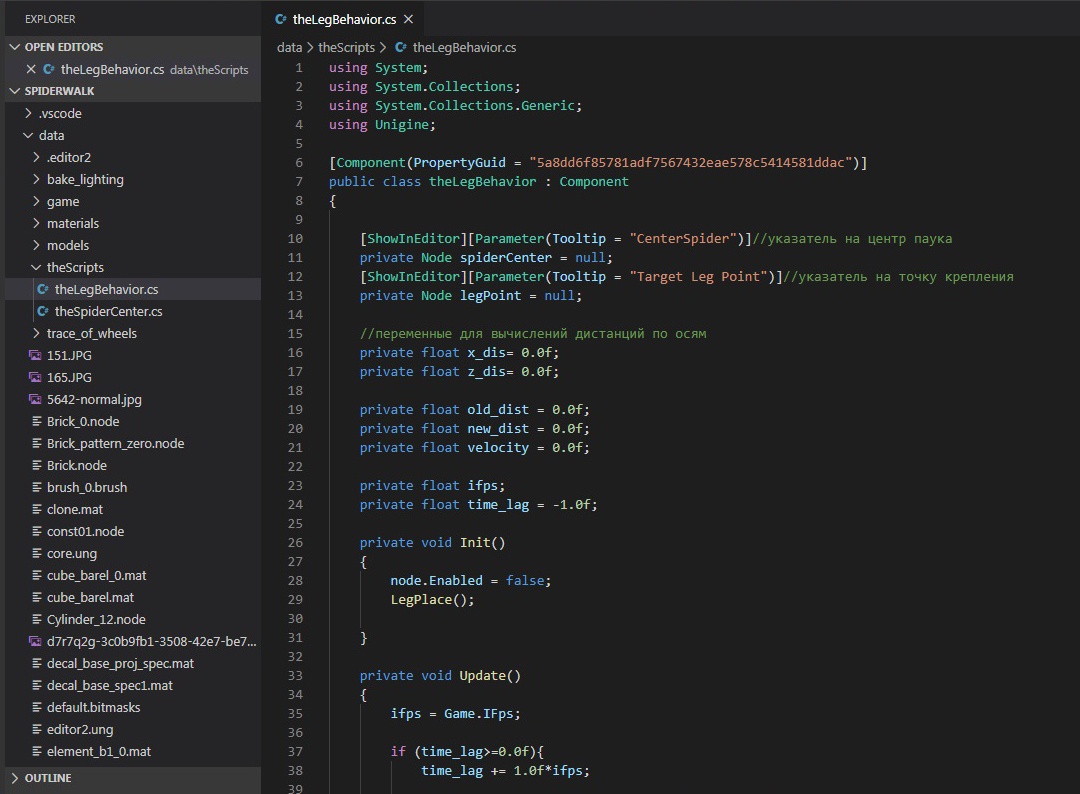Collapse the SPIDERWALK workspace section
This screenshot has height=794, width=1080.
[14, 91]
